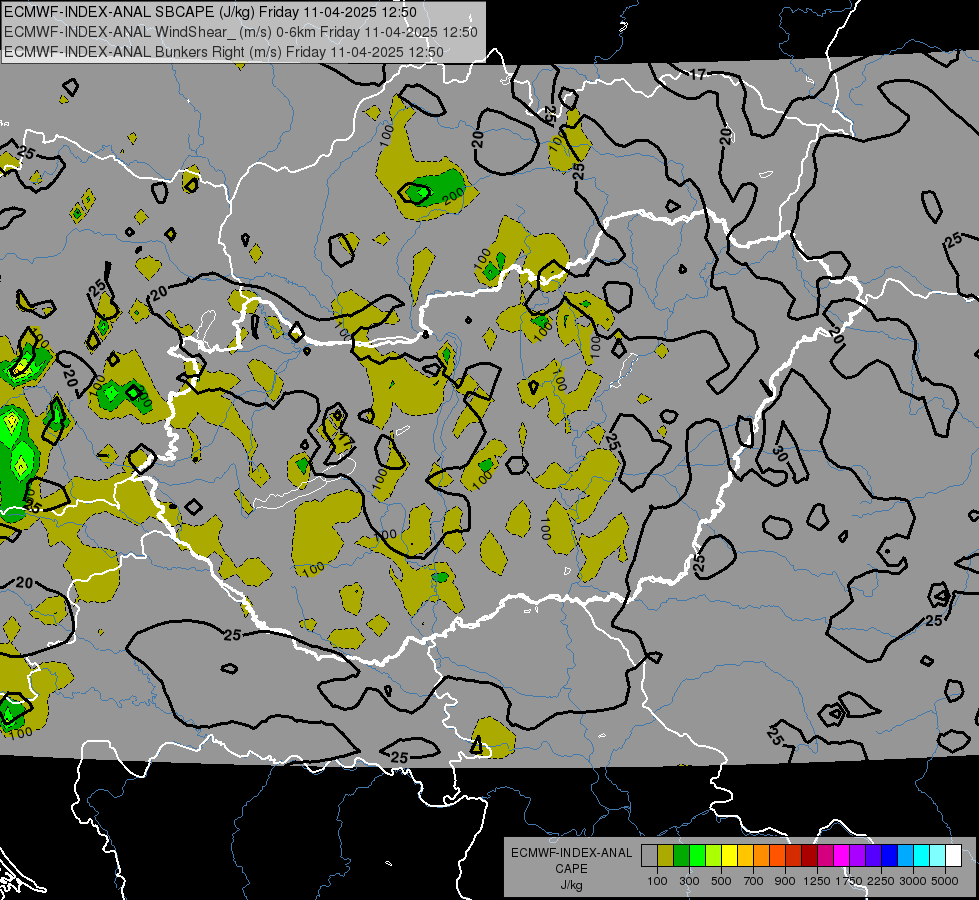Click the purple swatch starting at 1750
979x900 pixels.
[x=857, y=856]
